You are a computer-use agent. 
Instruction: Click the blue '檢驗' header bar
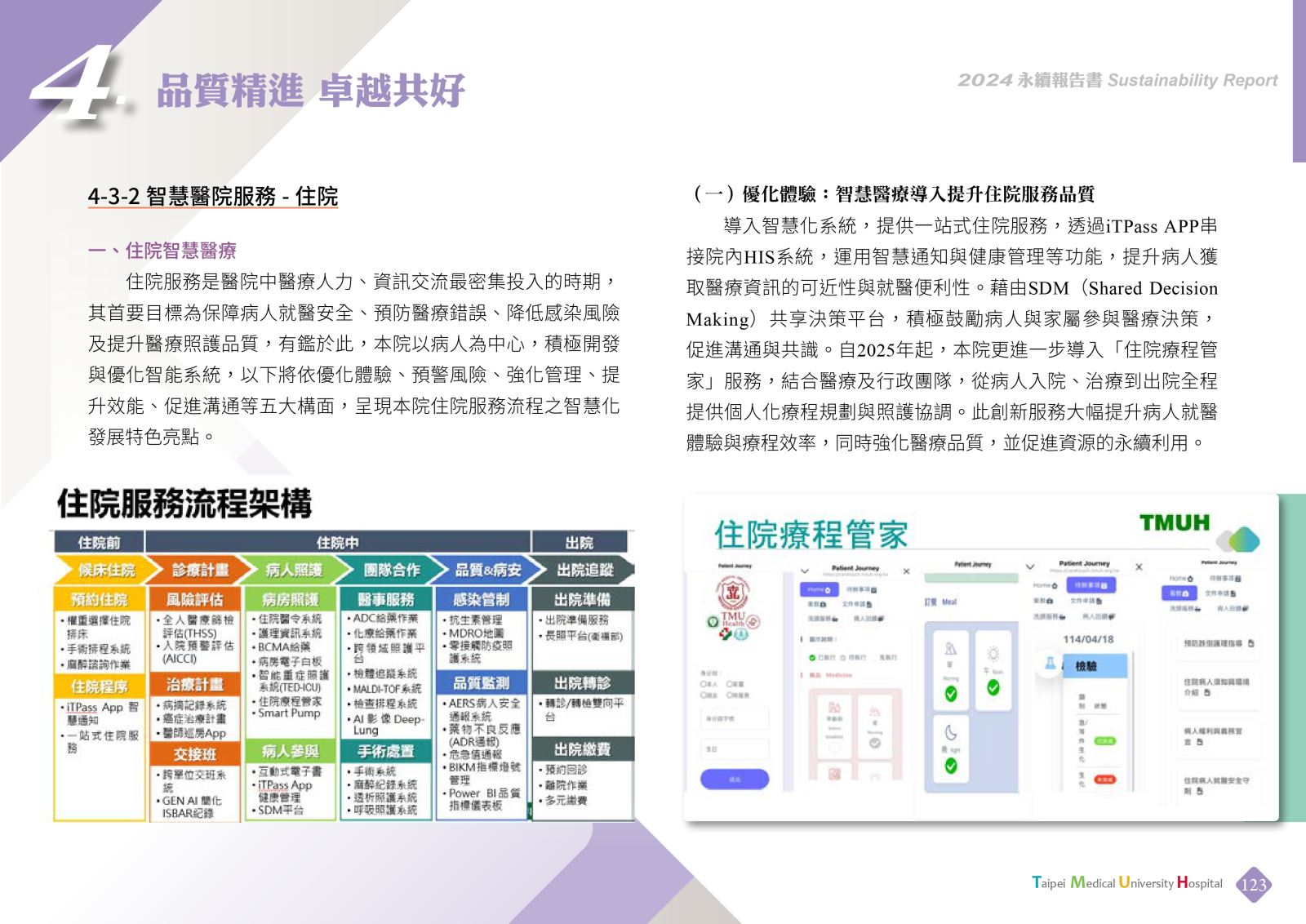[x=1095, y=665]
